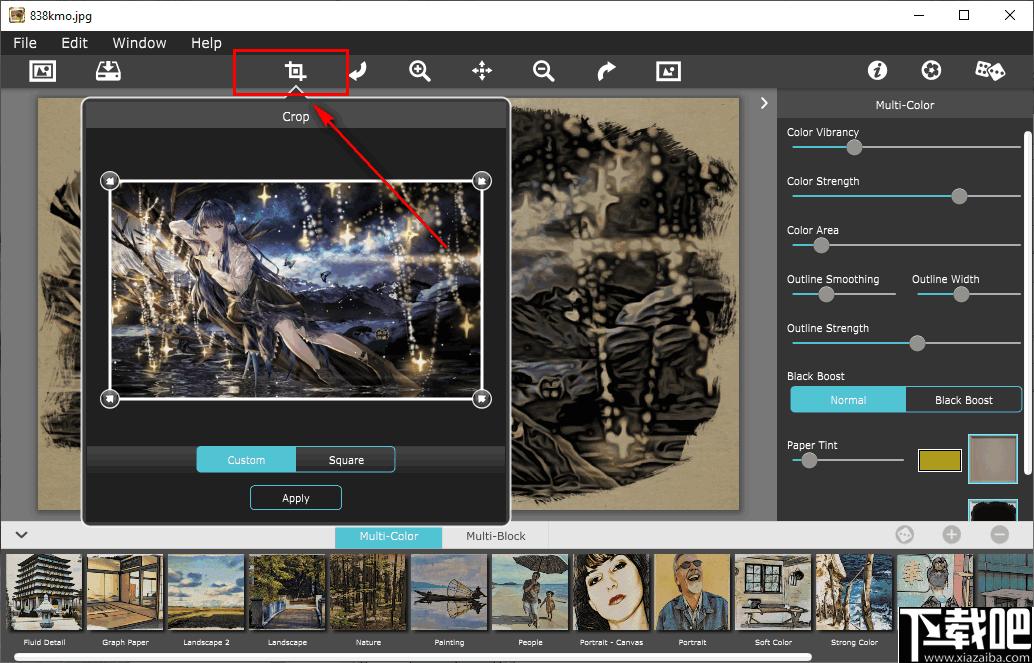Click the zoom in magnifier icon
Image resolution: width=1034 pixels, height=663 pixels.
tap(420, 71)
